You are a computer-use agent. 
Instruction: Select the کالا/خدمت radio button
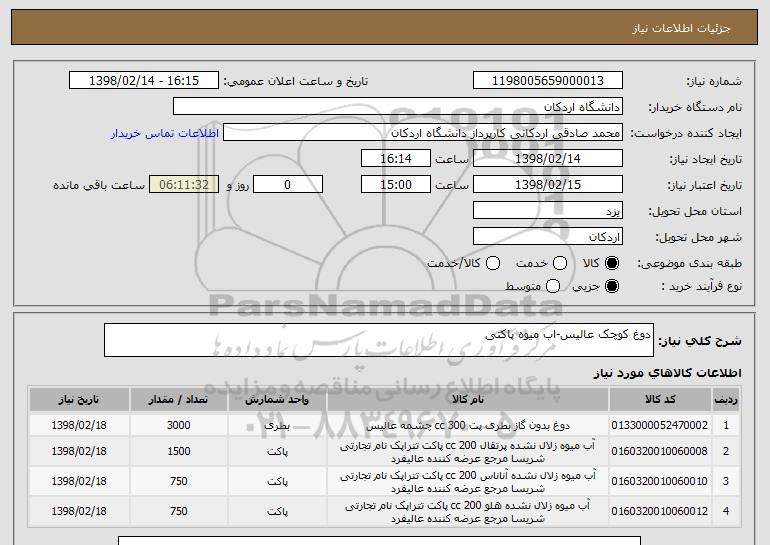click(x=493, y=263)
